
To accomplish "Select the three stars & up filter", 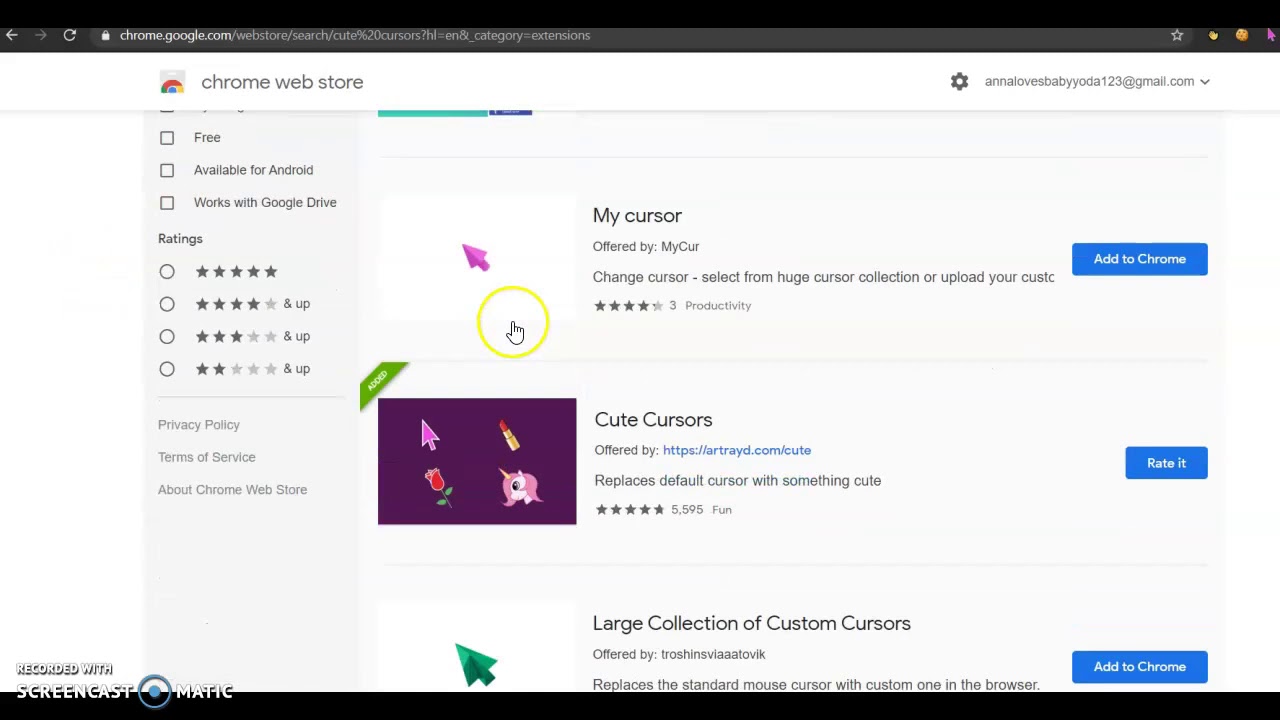I will coord(167,337).
